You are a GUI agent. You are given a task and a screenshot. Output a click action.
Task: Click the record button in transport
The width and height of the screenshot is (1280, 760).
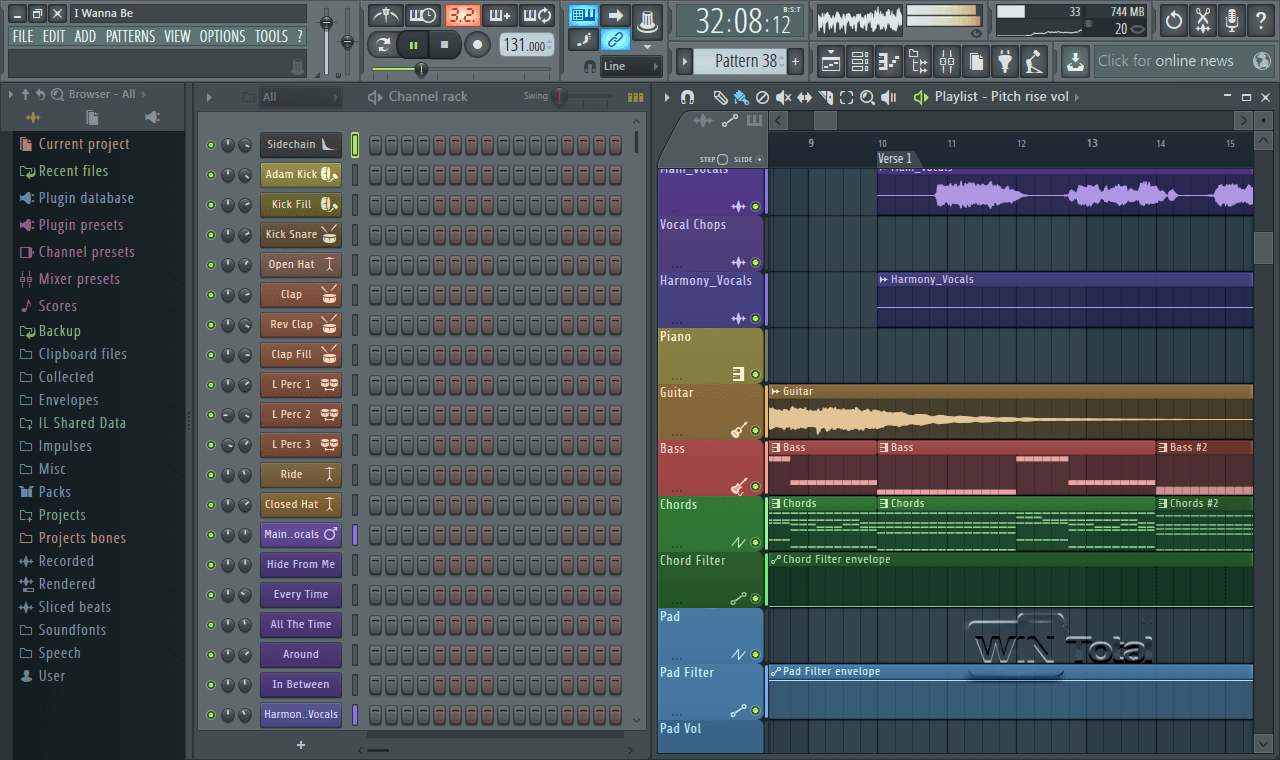tap(478, 45)
